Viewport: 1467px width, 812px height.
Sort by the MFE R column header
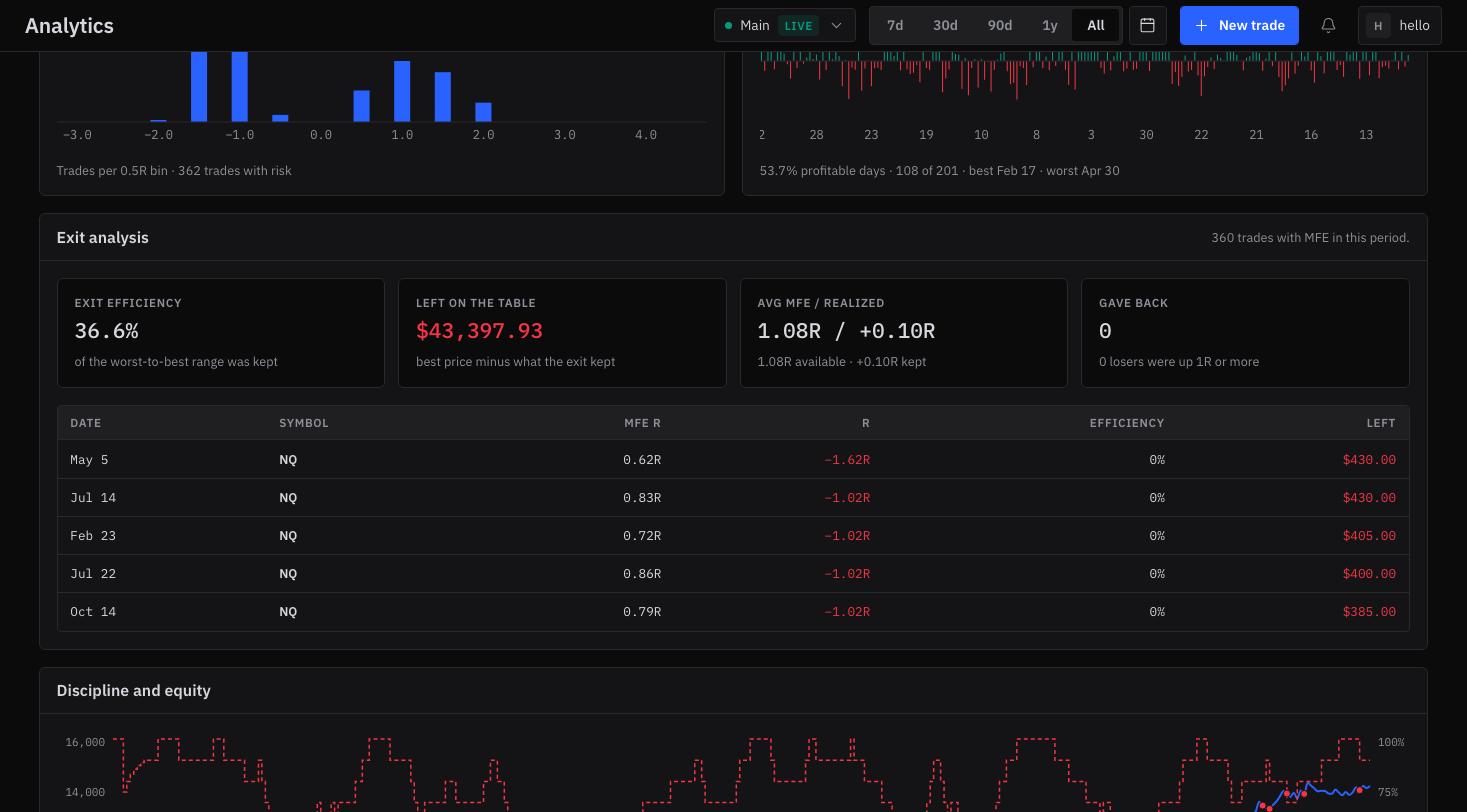click(642, 423)
